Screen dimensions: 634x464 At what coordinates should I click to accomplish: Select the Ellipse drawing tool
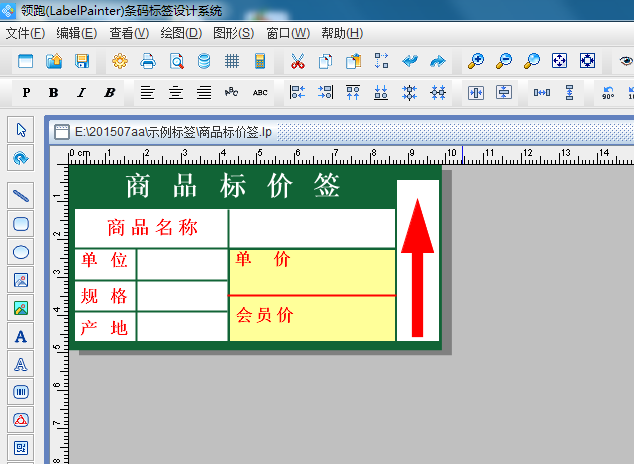21,251
